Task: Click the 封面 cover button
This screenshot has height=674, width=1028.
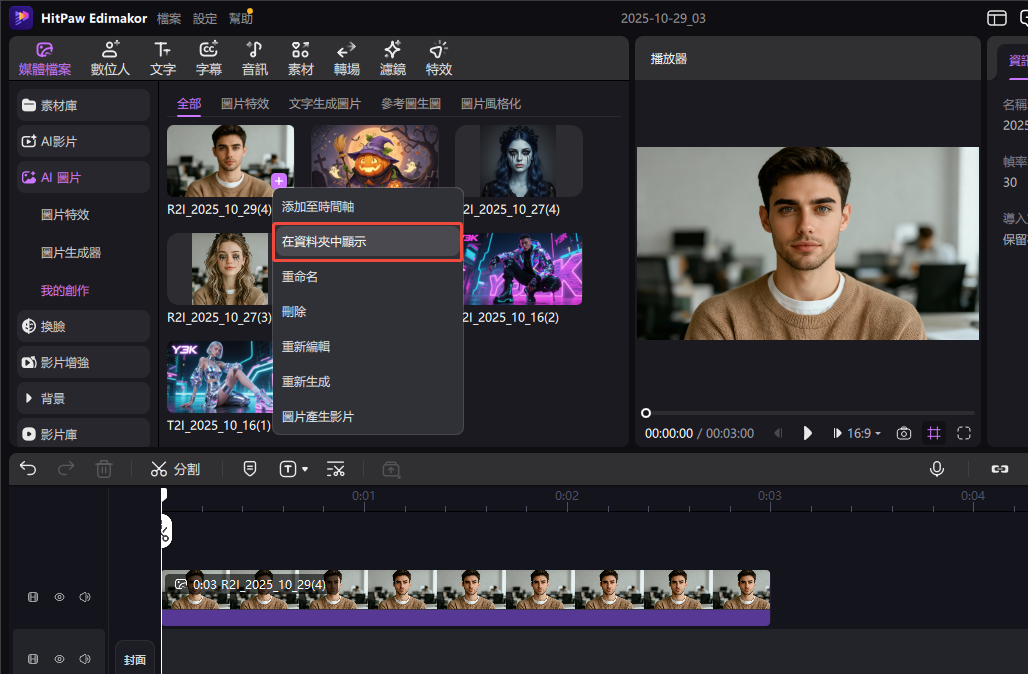Action: coord(135,659)
